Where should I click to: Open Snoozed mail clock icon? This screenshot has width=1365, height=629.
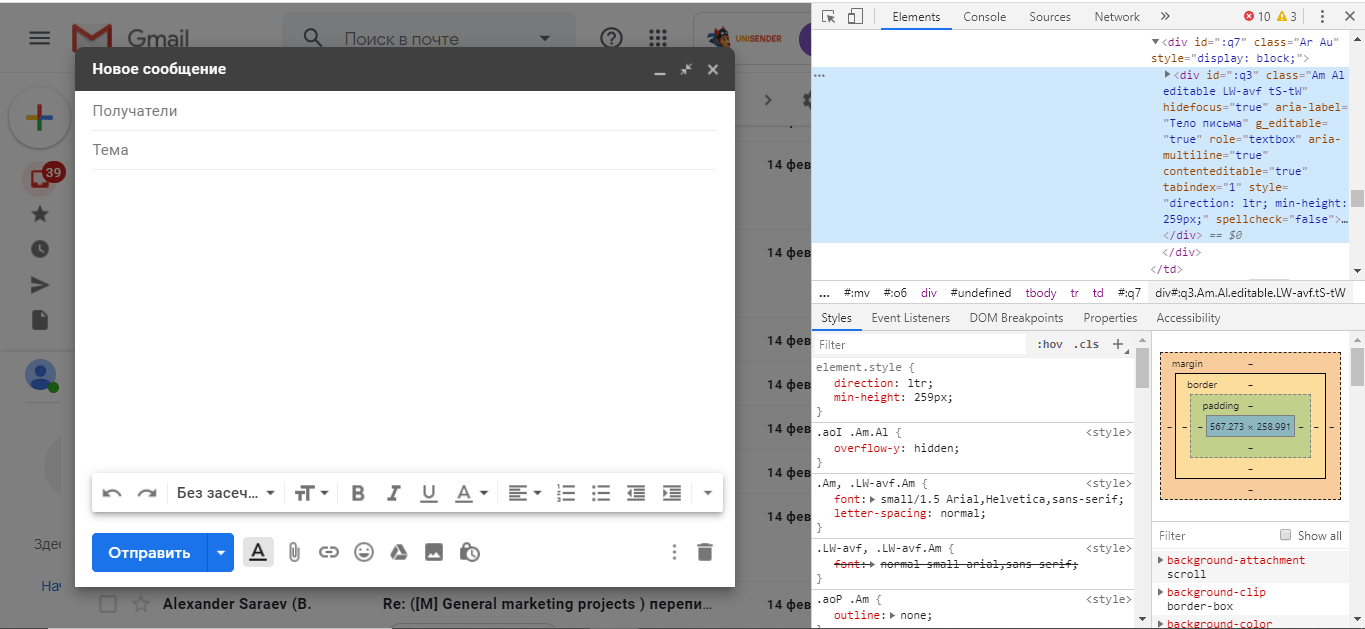40,249
